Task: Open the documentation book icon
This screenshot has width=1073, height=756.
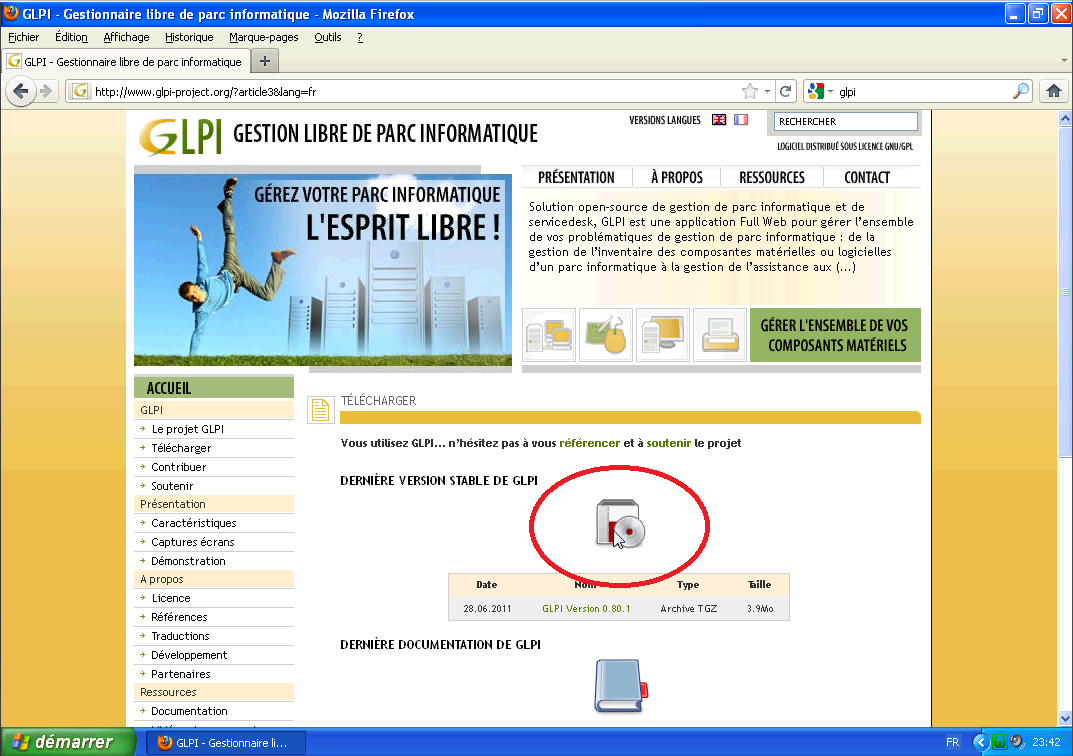Action: (x=621, y=686)
